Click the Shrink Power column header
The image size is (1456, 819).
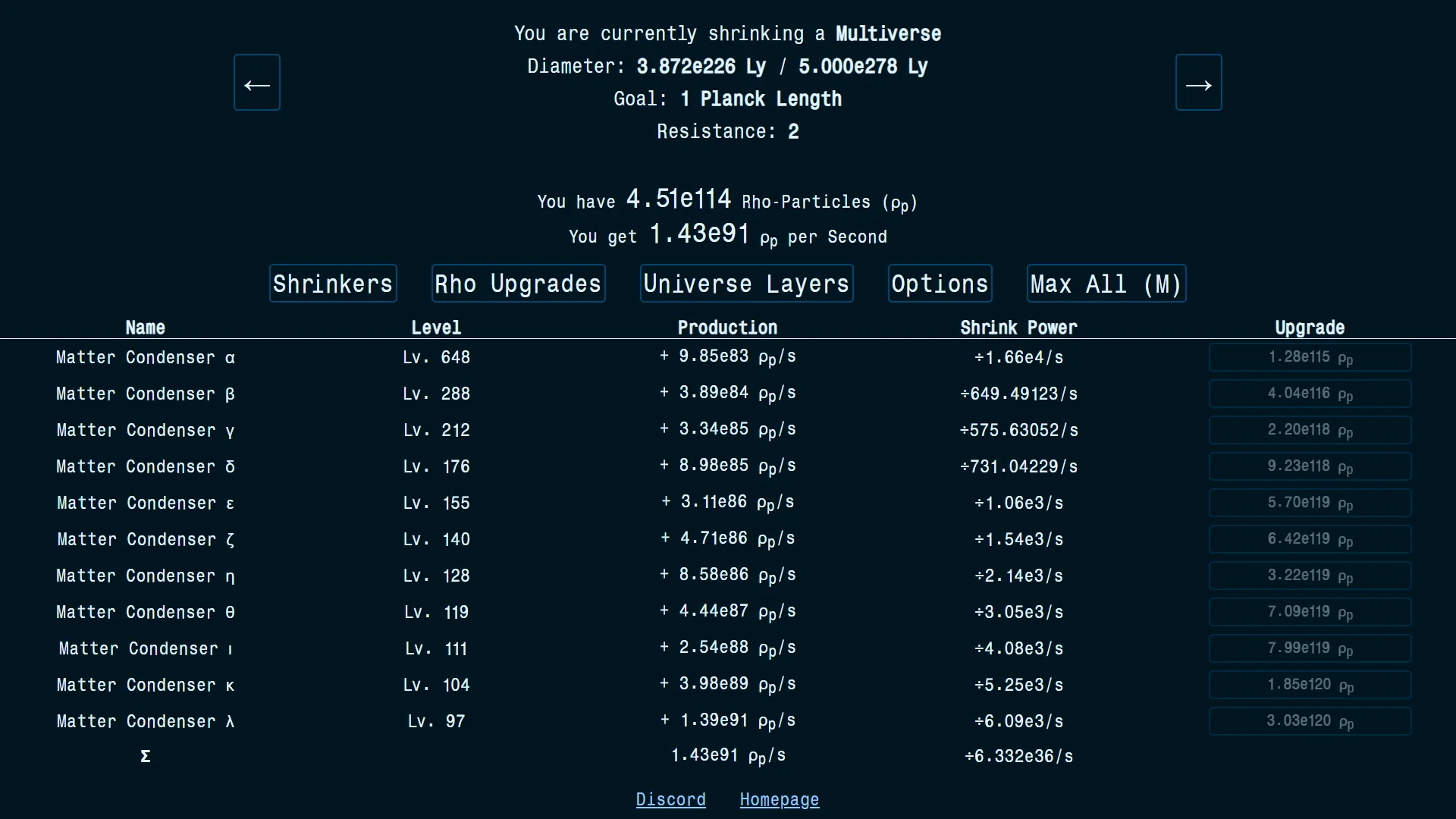point(1018,328)
